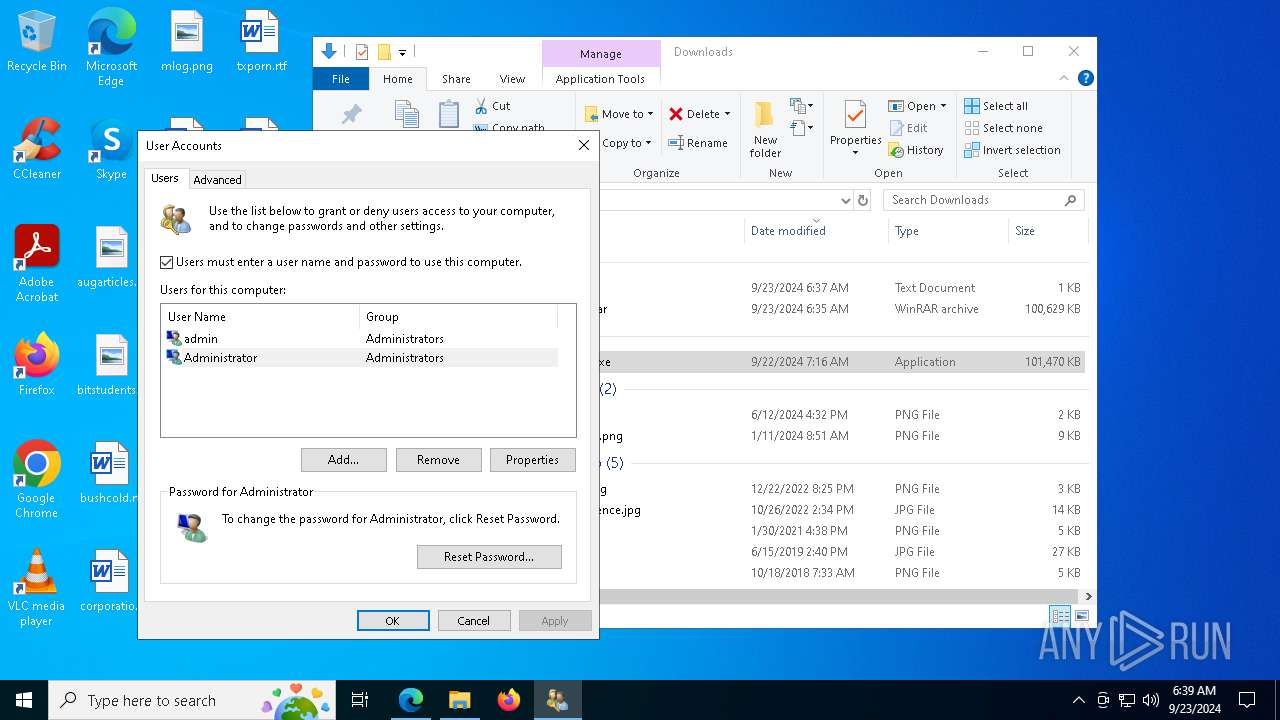Click the quick access New folder icon in the title bar
The height and width of the screenshot is (720, 1280).
(x=384, y=52)
